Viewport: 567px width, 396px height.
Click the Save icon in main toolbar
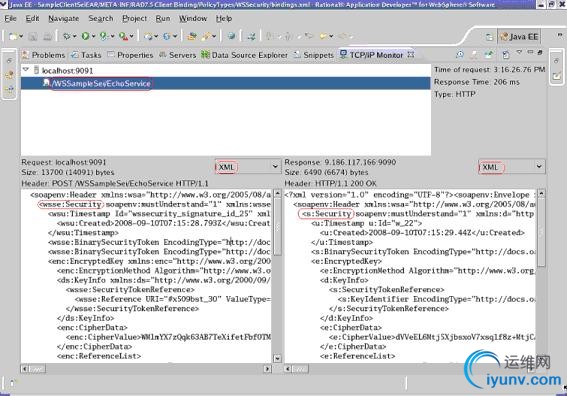tap(33, 36)
